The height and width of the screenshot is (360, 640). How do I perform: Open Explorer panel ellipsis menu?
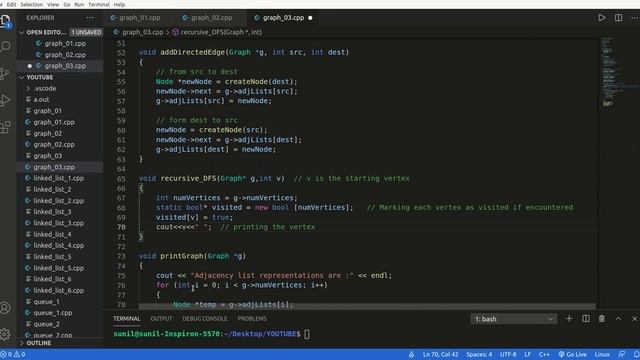coord(90,18)
